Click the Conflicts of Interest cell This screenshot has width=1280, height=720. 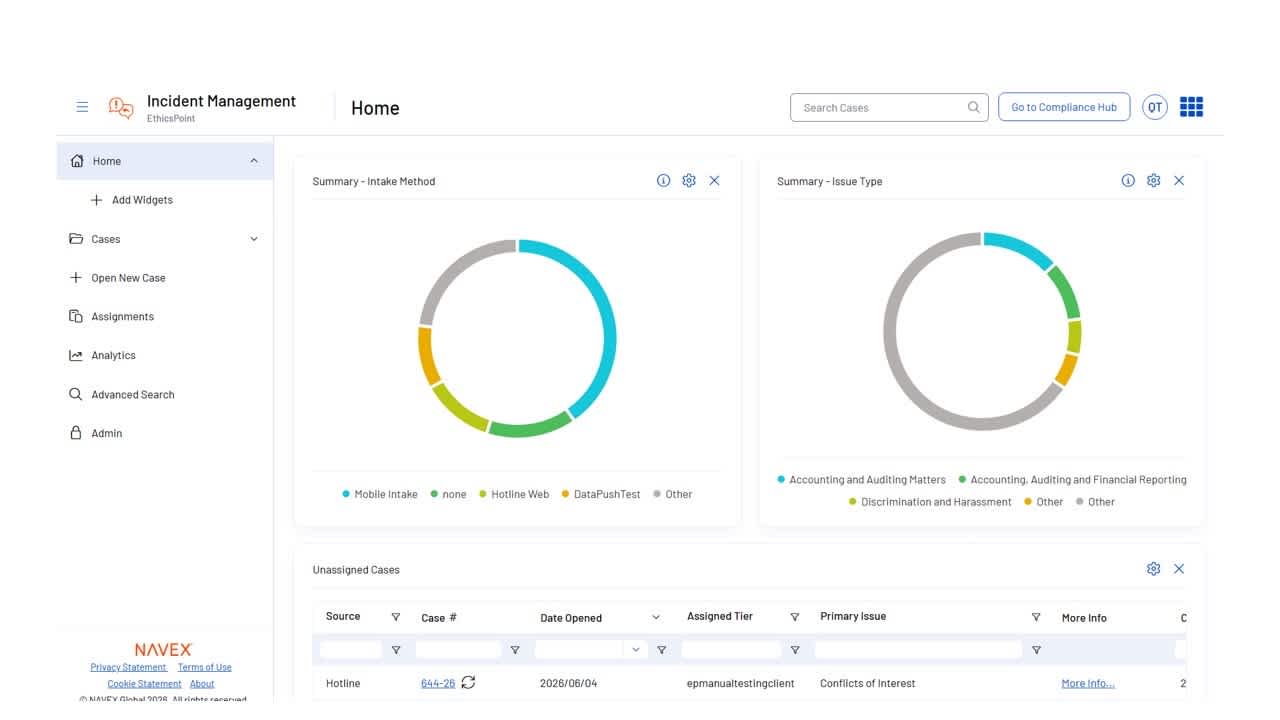pos(868,683)
